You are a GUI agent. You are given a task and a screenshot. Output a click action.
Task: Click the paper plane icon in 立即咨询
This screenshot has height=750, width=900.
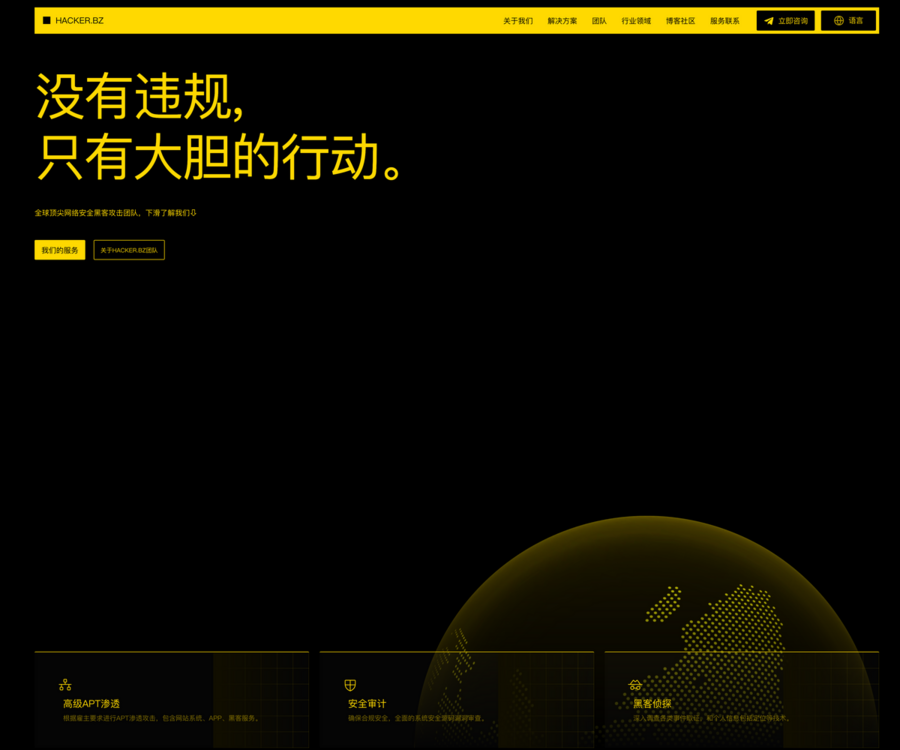[x=769, y=21]
